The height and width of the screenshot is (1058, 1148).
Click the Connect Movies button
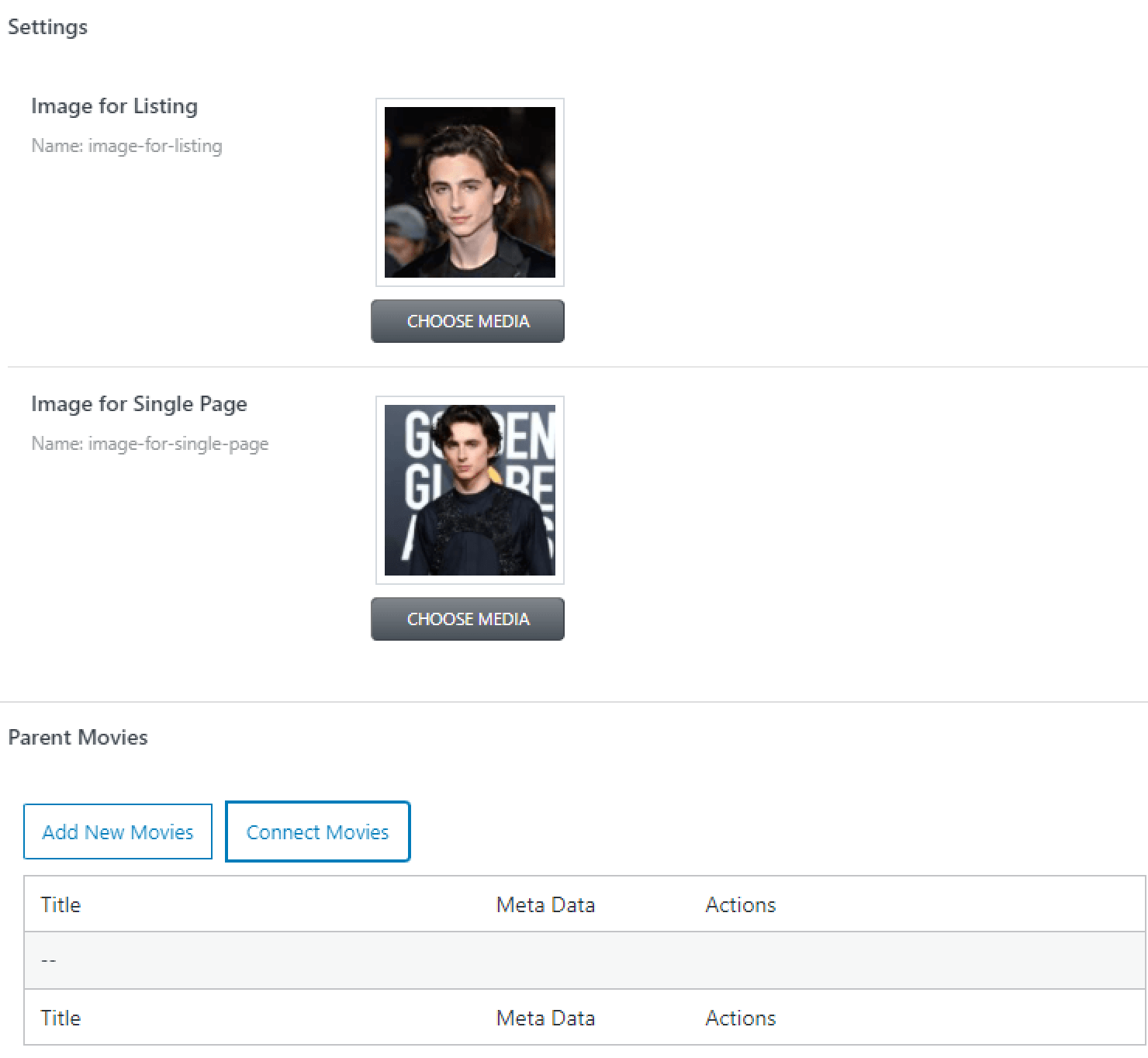tap(317, 832)
